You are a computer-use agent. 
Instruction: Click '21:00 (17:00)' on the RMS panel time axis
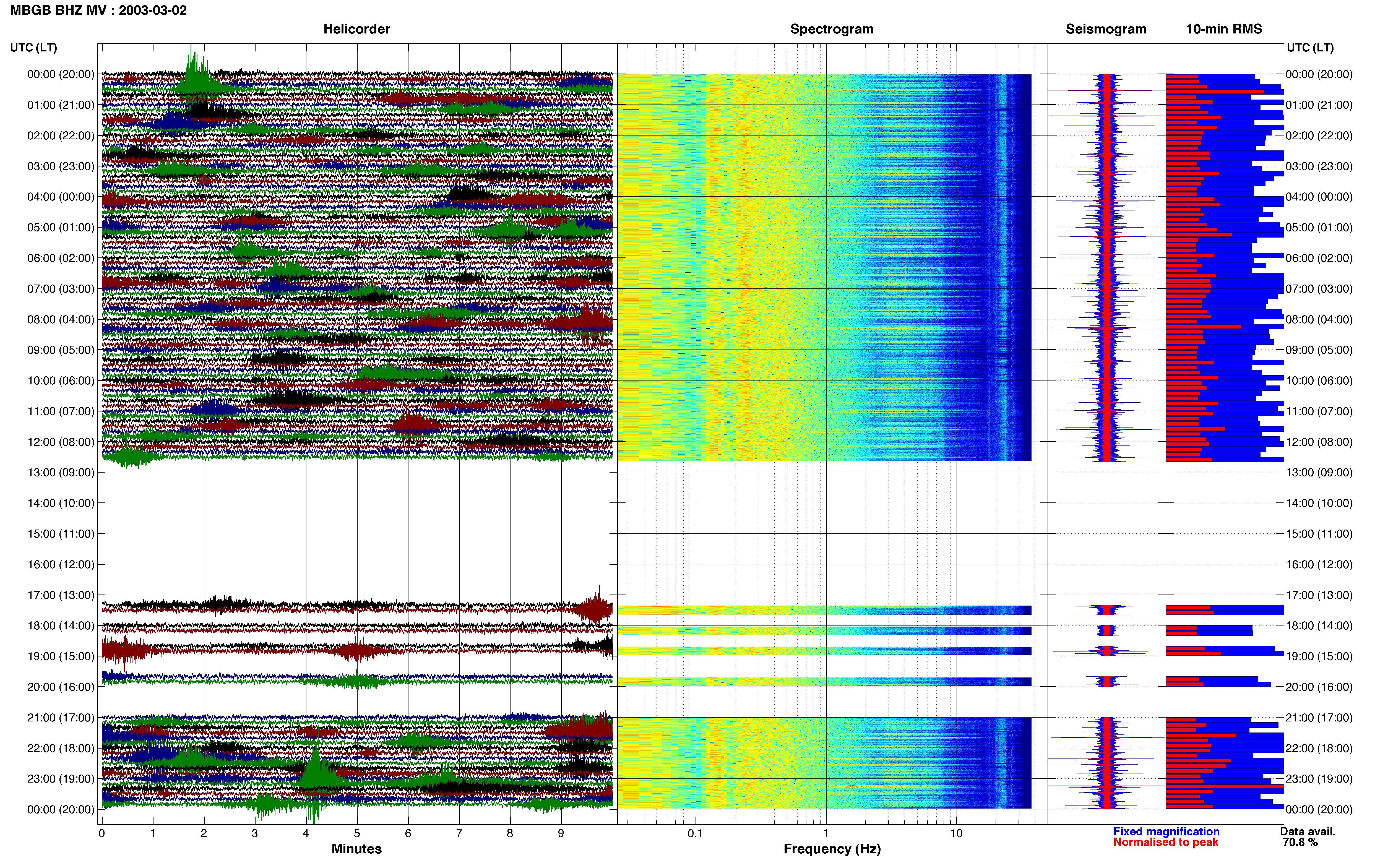pyautogui.click(x=1319, y=718)
